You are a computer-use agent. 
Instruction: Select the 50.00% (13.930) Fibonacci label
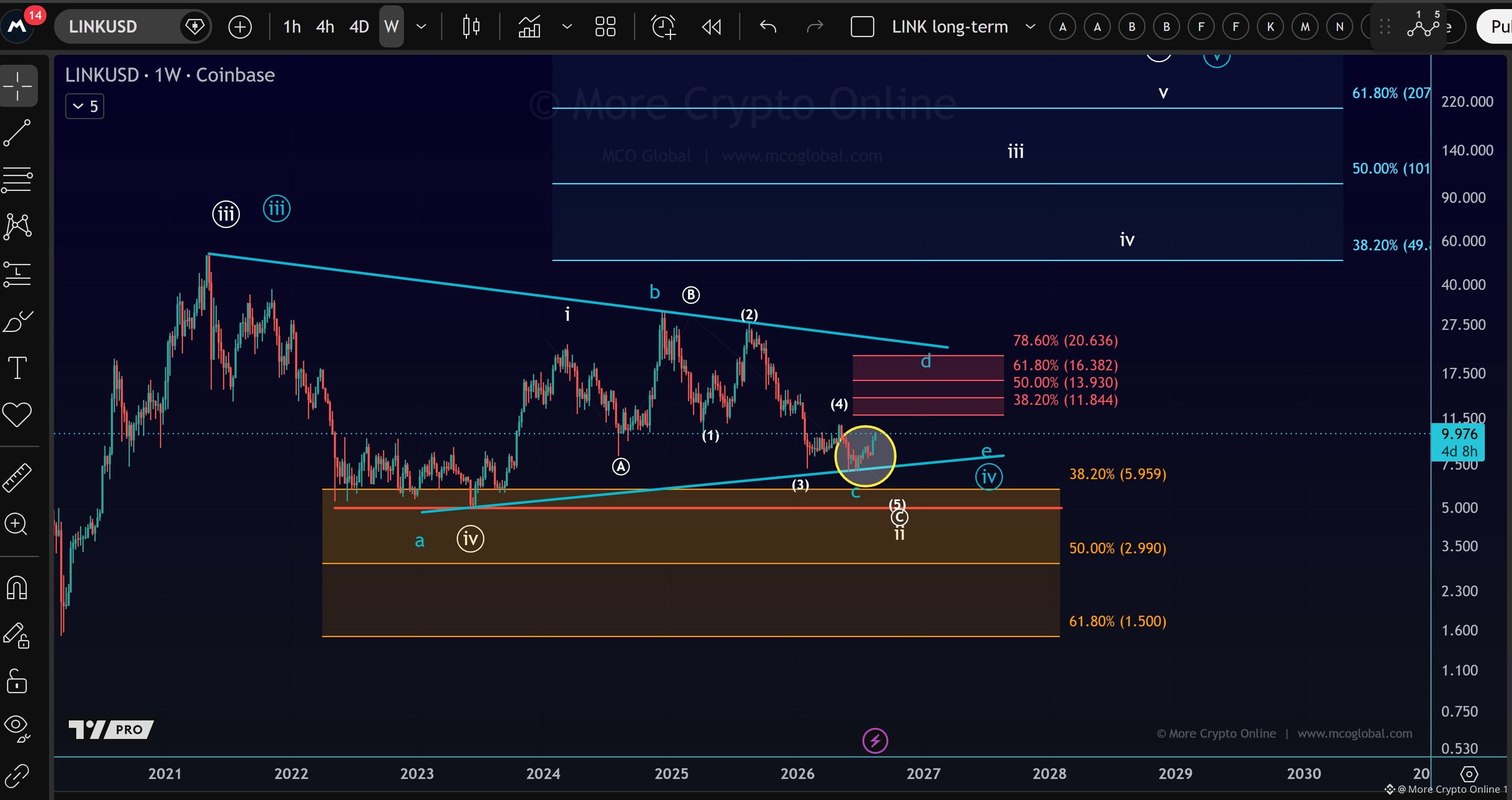[1065, 382]
